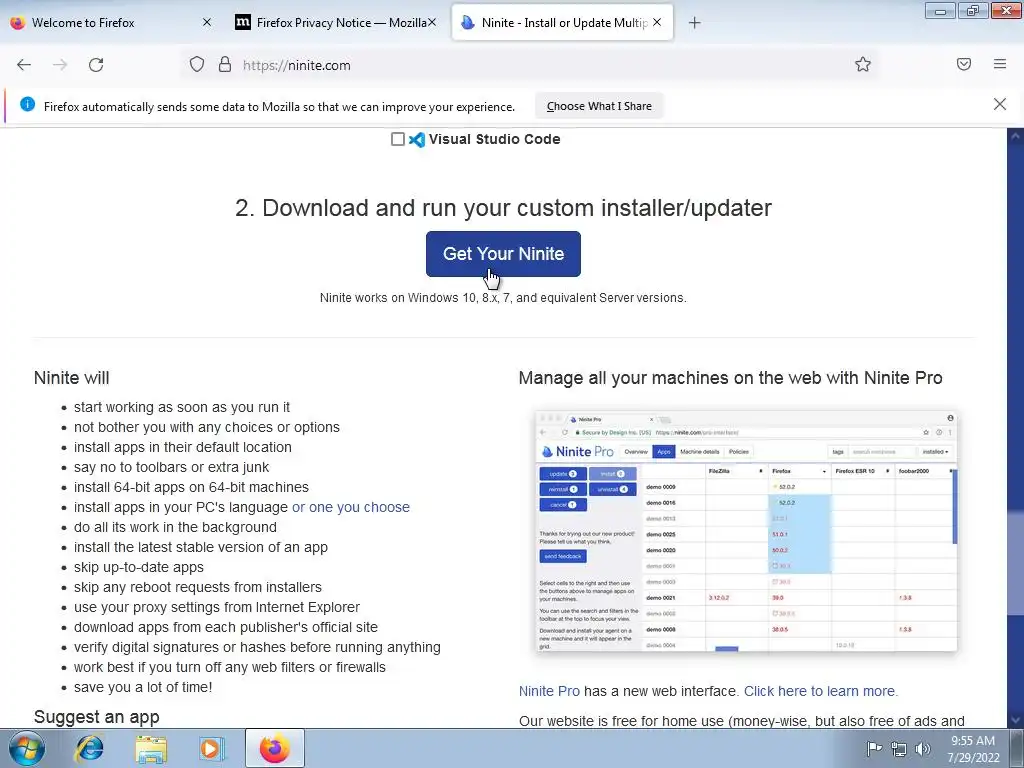View site security padlock info
Viewport: 1024px width, 768px height.
pos(225,65)
